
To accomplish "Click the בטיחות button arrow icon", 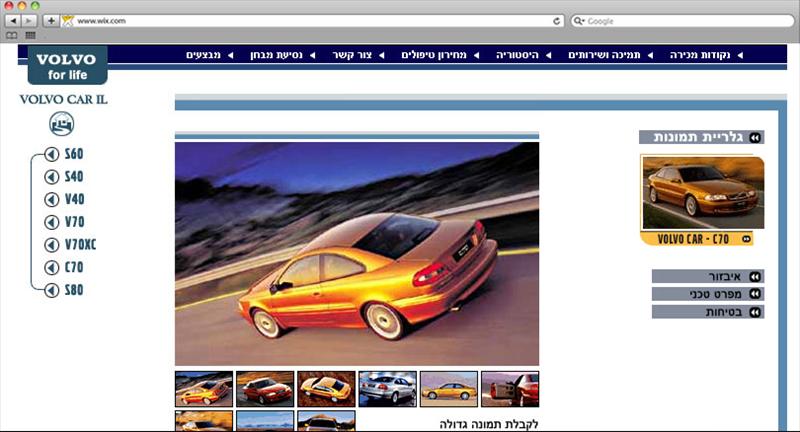I will [755, 312].
